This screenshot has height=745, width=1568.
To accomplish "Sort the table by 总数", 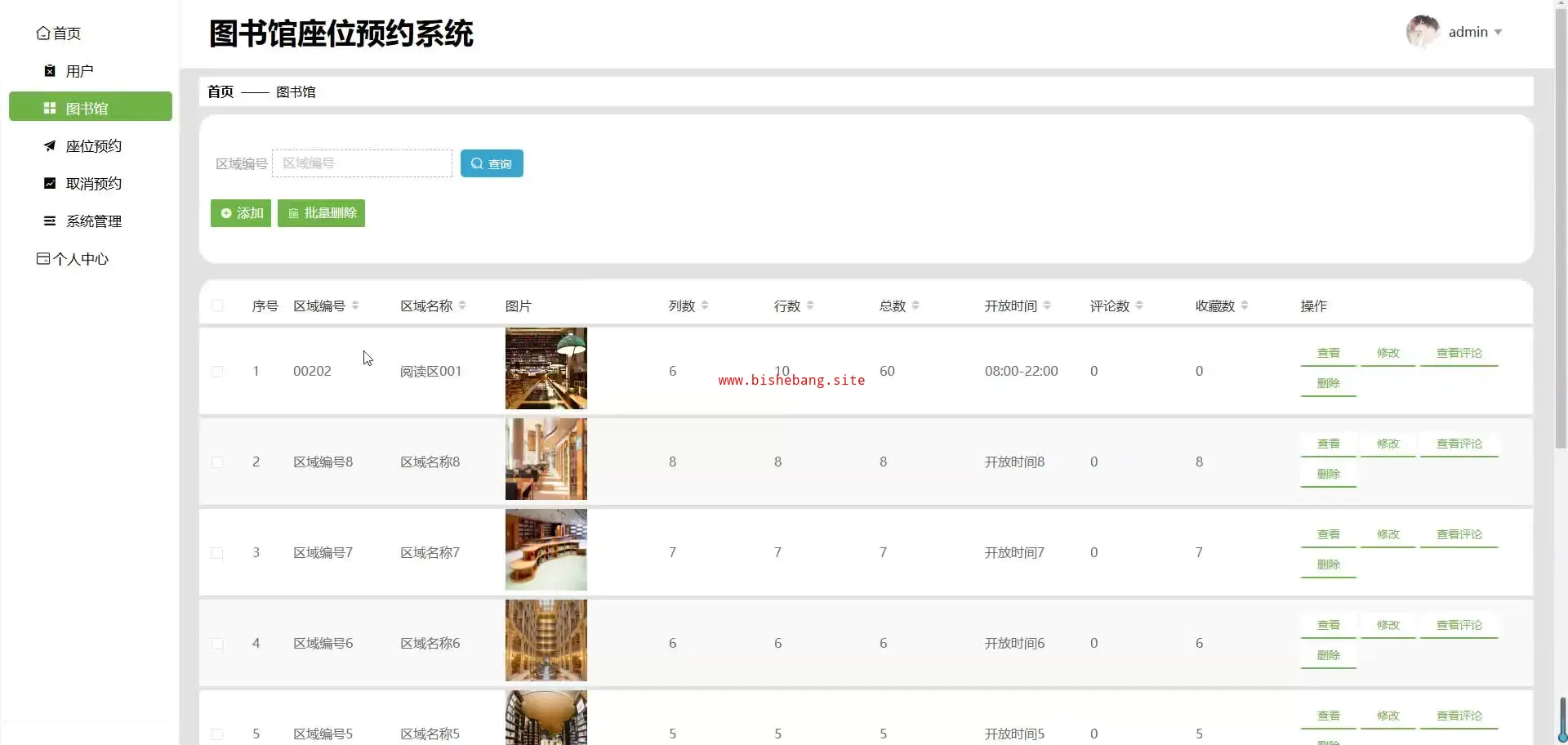I will (915, 306).
